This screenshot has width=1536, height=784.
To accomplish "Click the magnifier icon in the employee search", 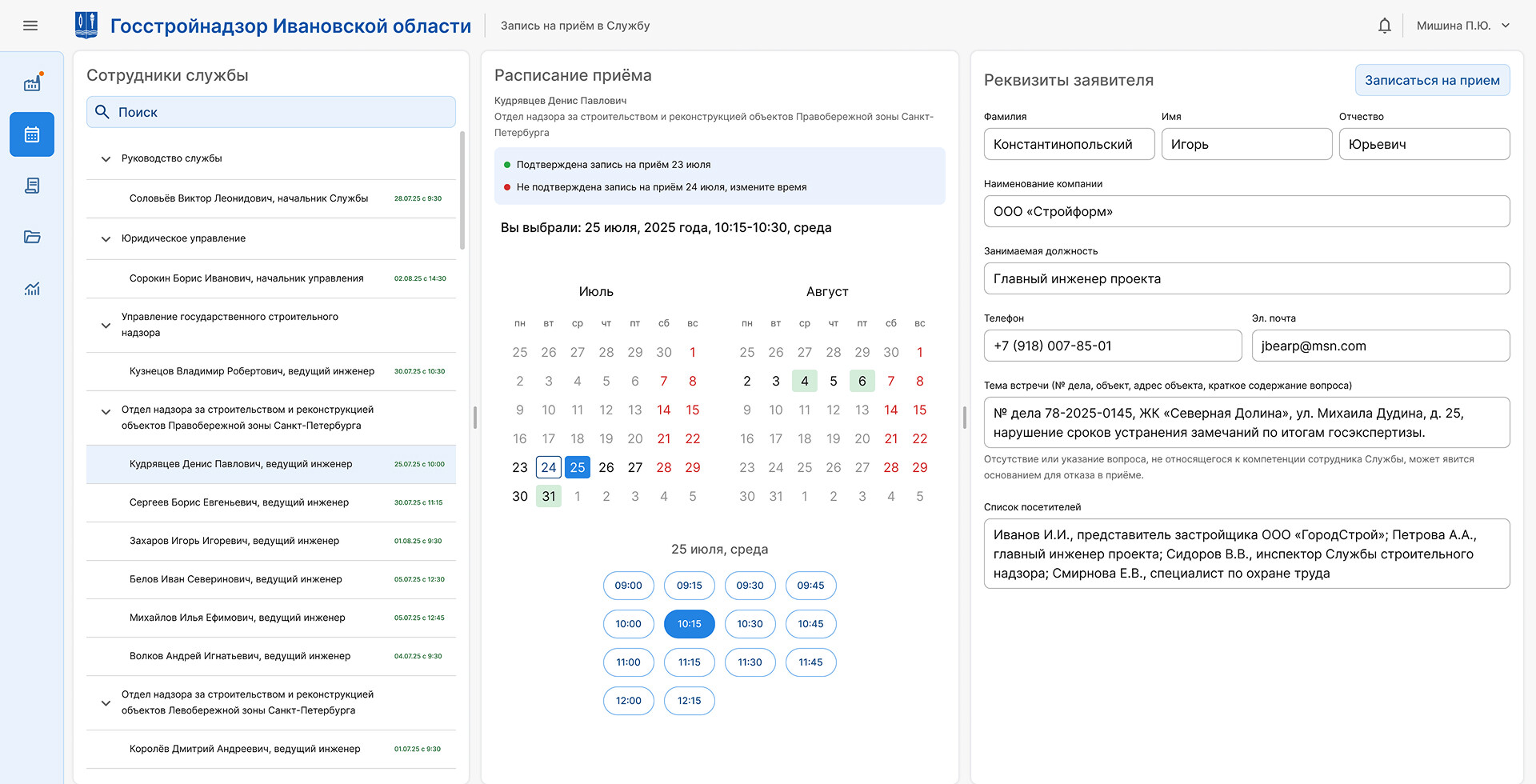I will pyautogui.click(x=102, y=112).
